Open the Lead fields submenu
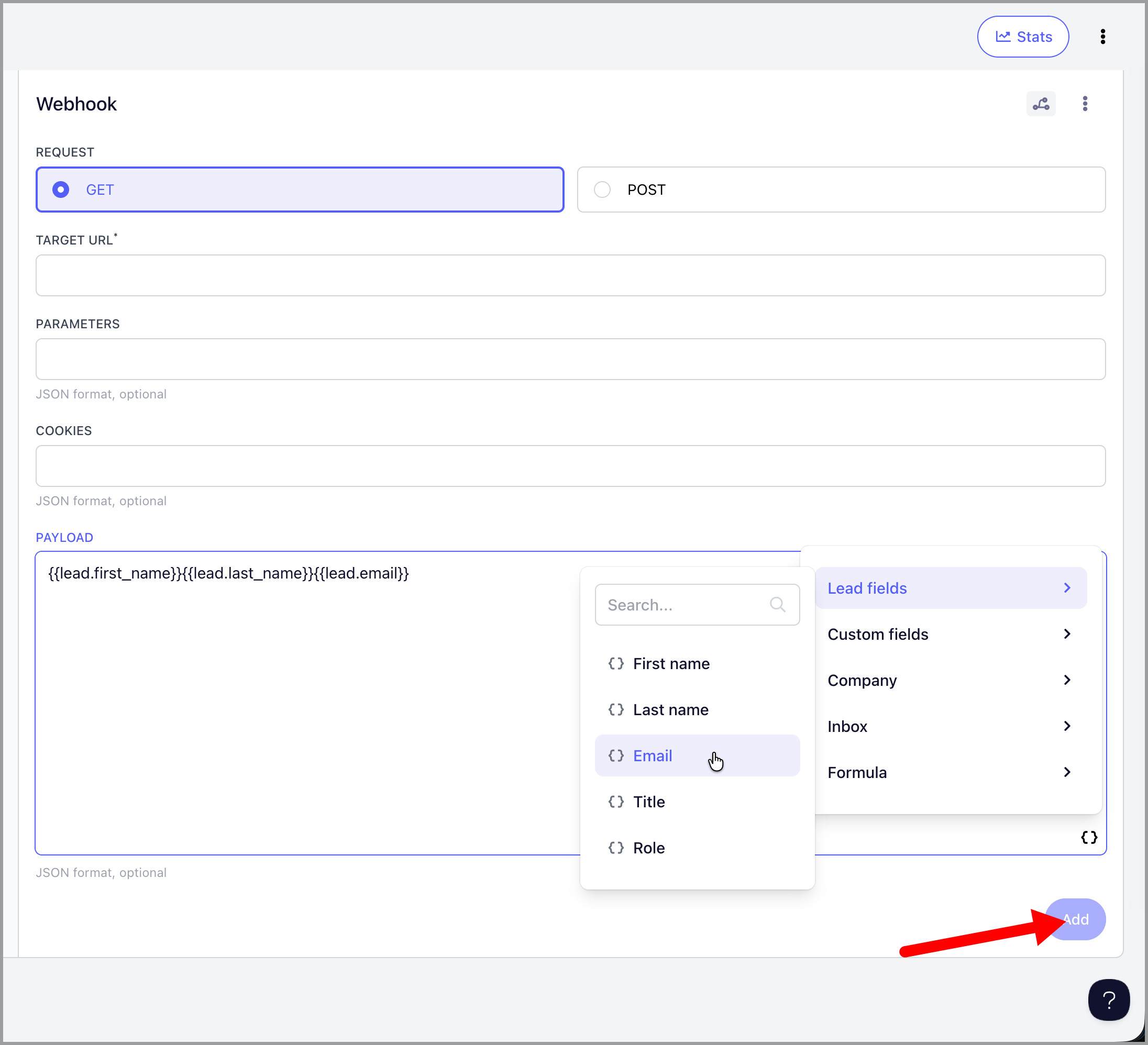Image resolution: width=1148 pixels, height=1045 pixels. pyautogui.click(x=951, y=588)
